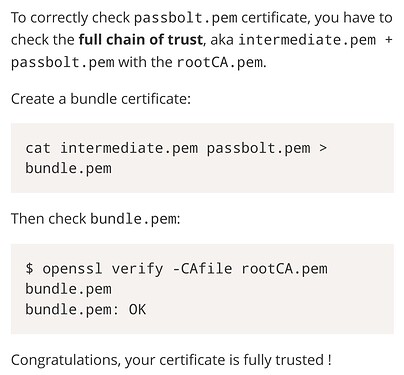This screenshot has height=375, width=404.
Task: Click 'cat' at start of first code block
Action: click(38, 148)
